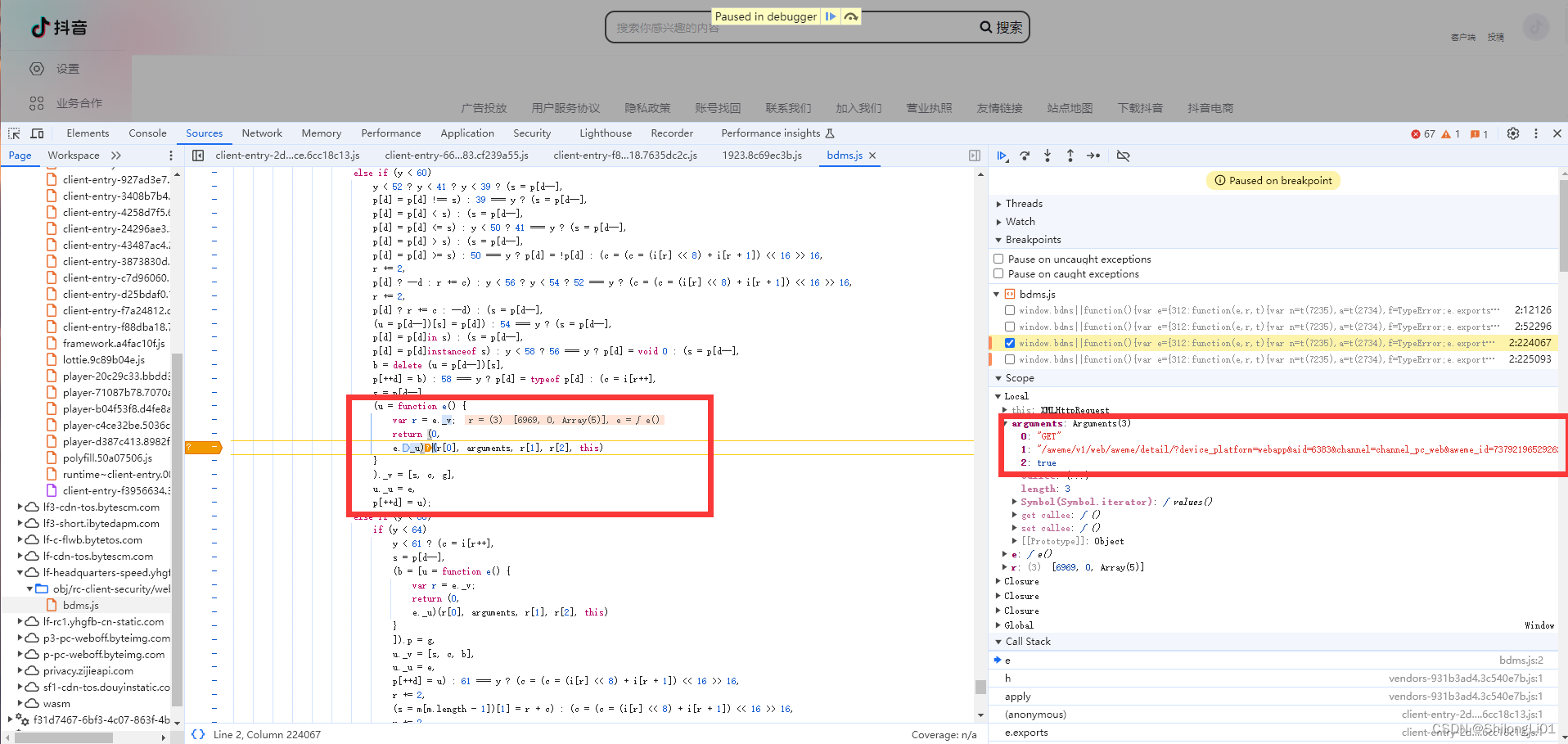The width and height of the screenshot is (1568, 744).
Task: Uncheck the breakpoint at 2:224067
Action: tap(1010, 343)
